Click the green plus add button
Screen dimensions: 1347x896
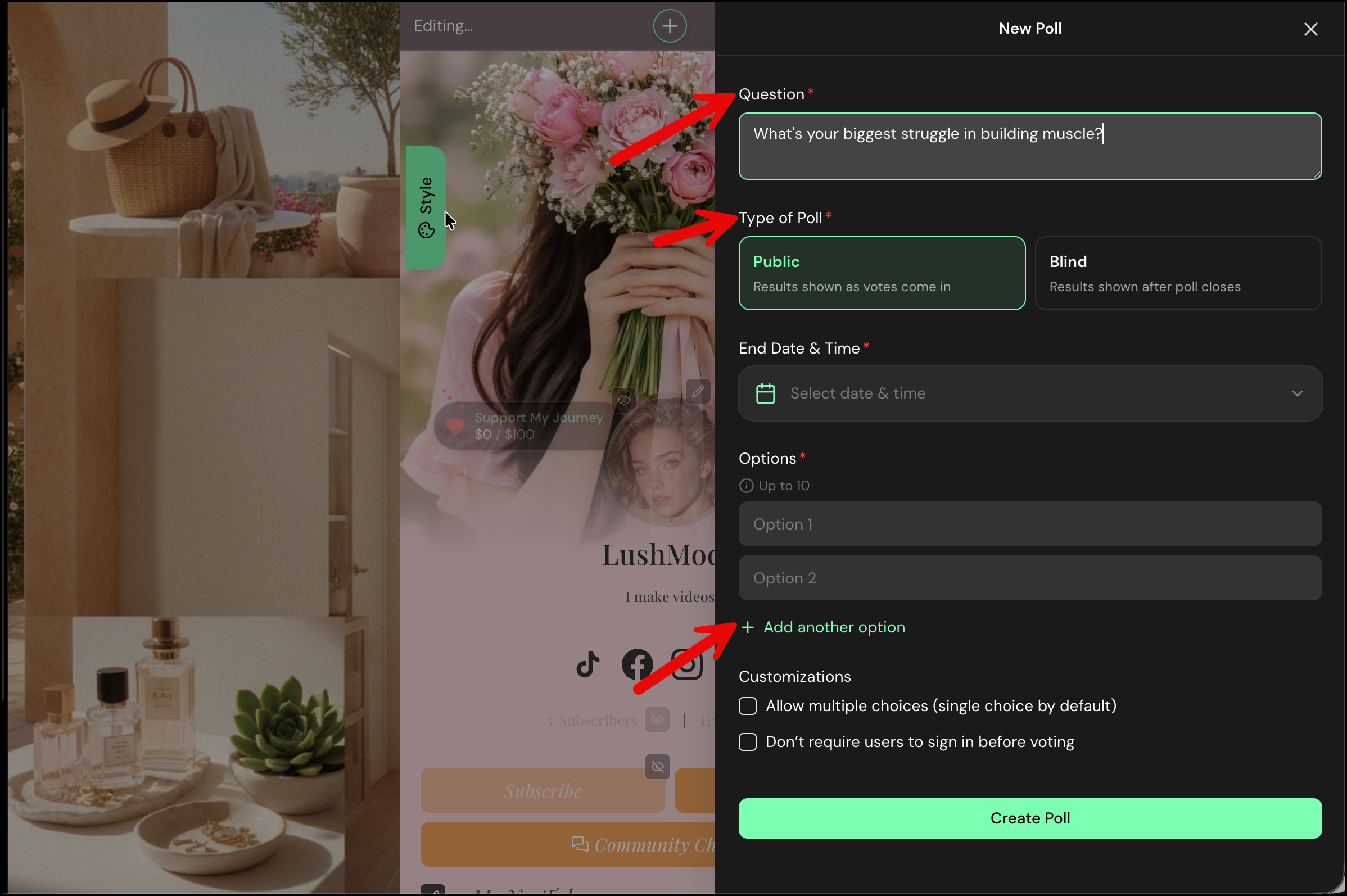[670, 26]
